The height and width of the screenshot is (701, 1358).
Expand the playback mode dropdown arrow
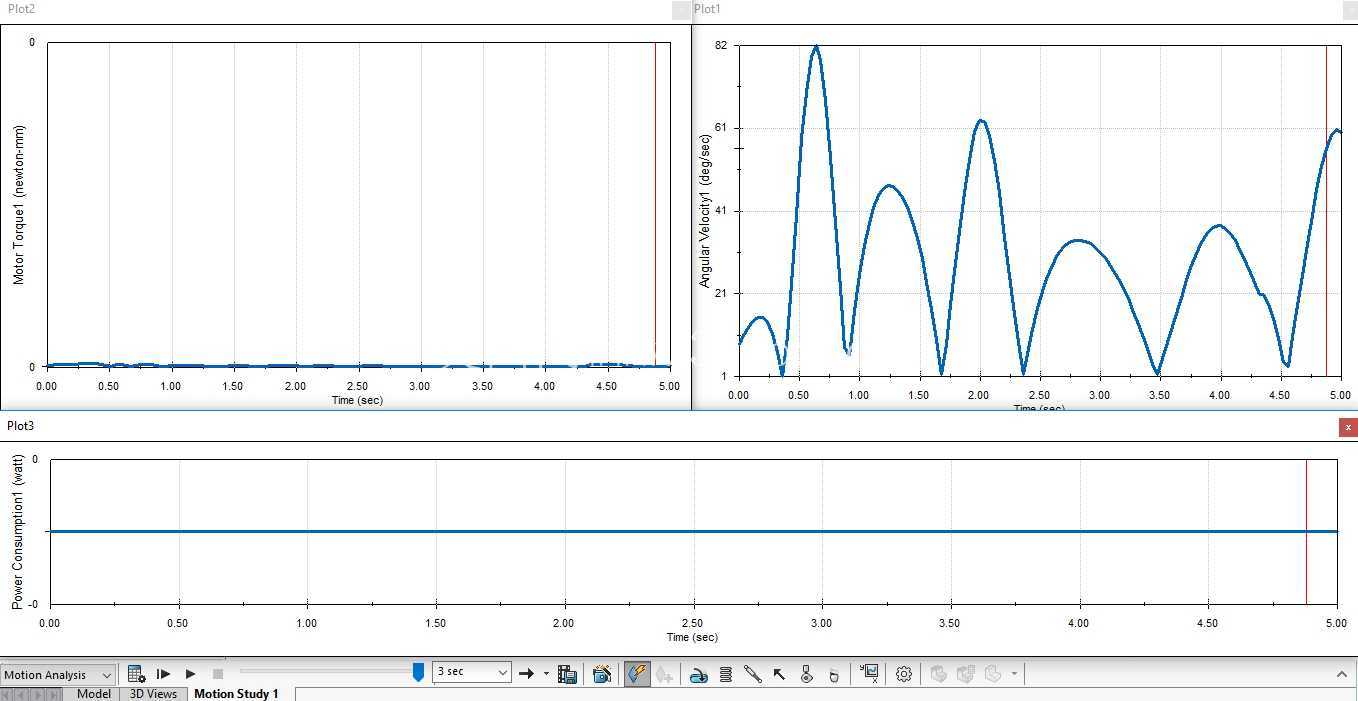[x=546, y=674]
